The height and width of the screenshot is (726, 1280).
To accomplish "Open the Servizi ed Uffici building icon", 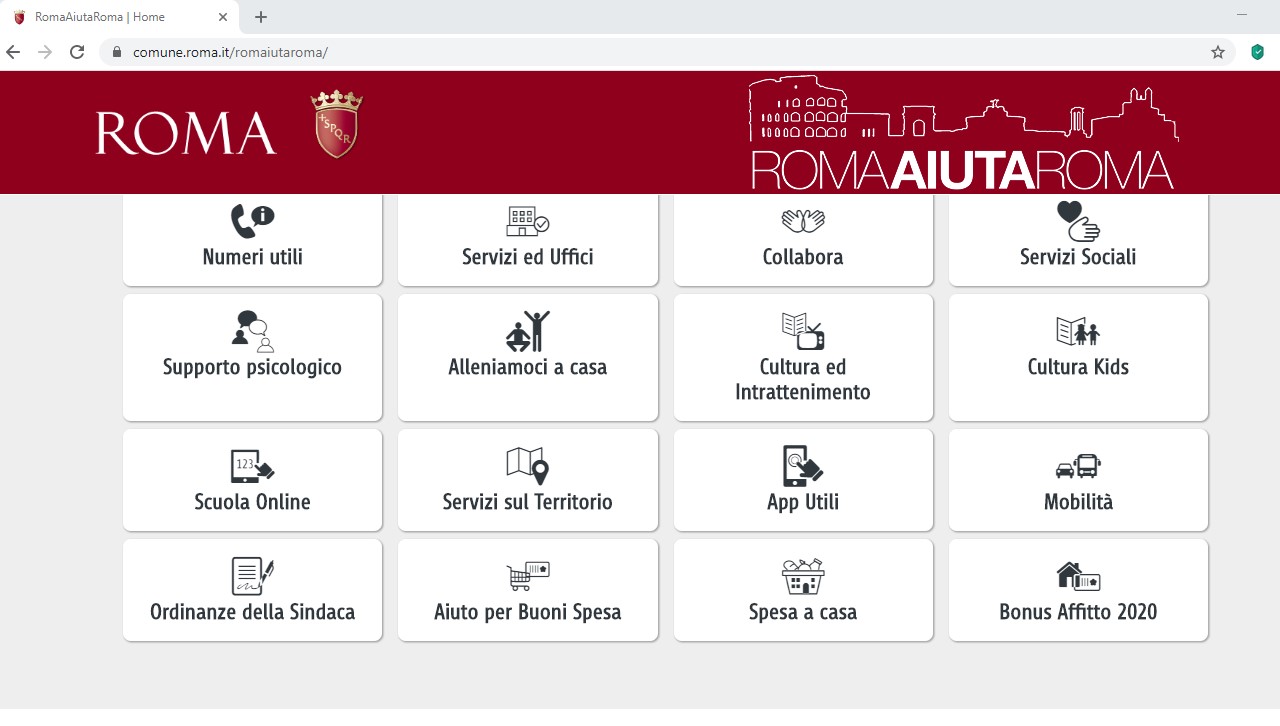I will click(x=528, y=221).
